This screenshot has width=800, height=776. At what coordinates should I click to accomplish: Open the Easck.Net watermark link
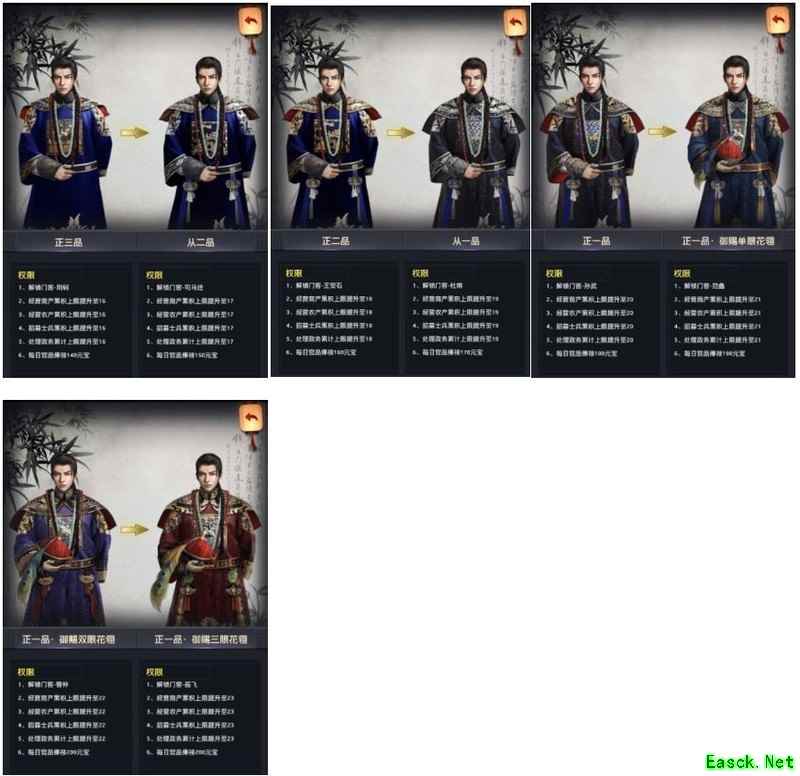(749, 762)
